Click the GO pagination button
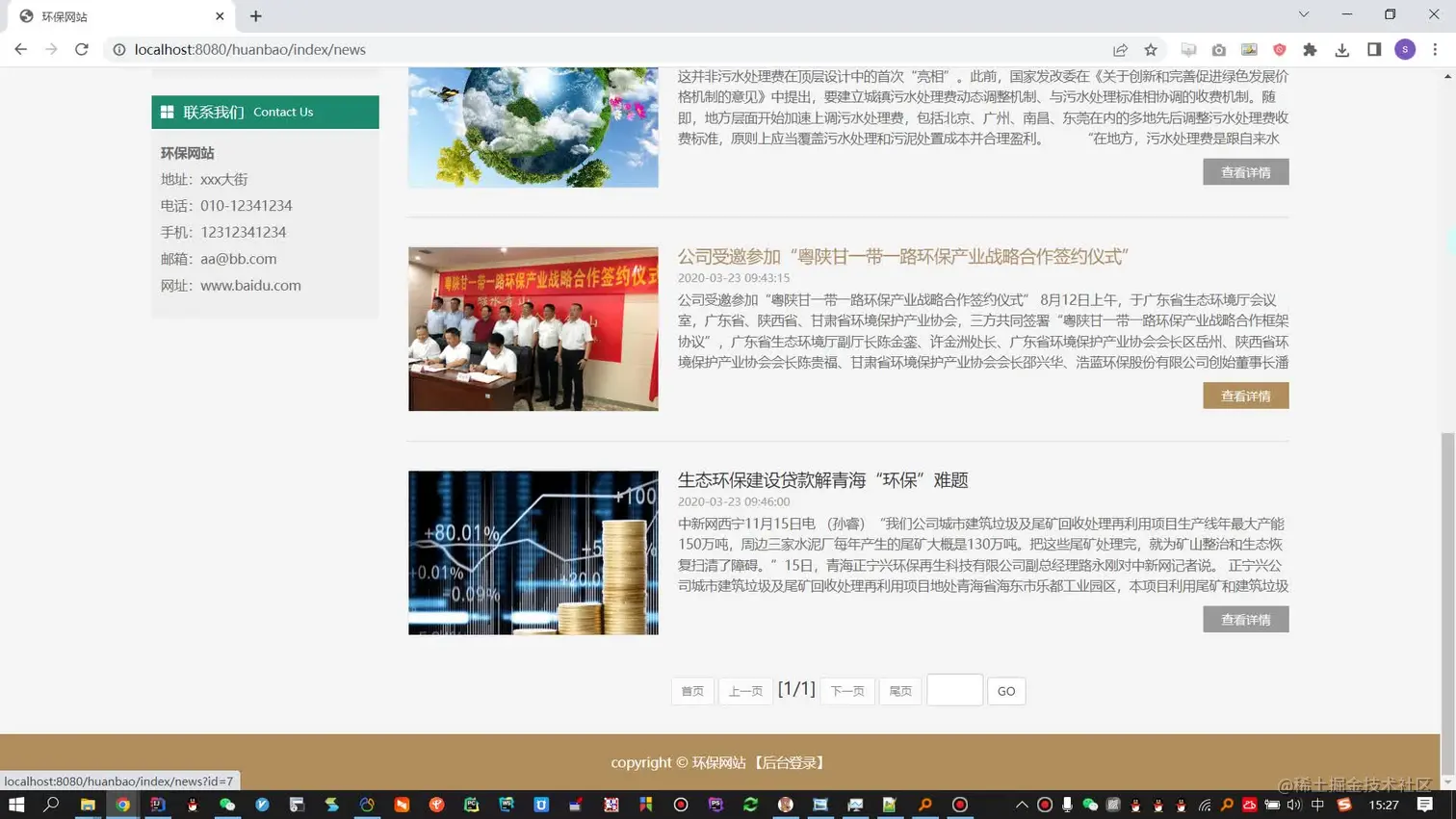The height and width of the screenshot is (819, 1456). (1006, 691)
